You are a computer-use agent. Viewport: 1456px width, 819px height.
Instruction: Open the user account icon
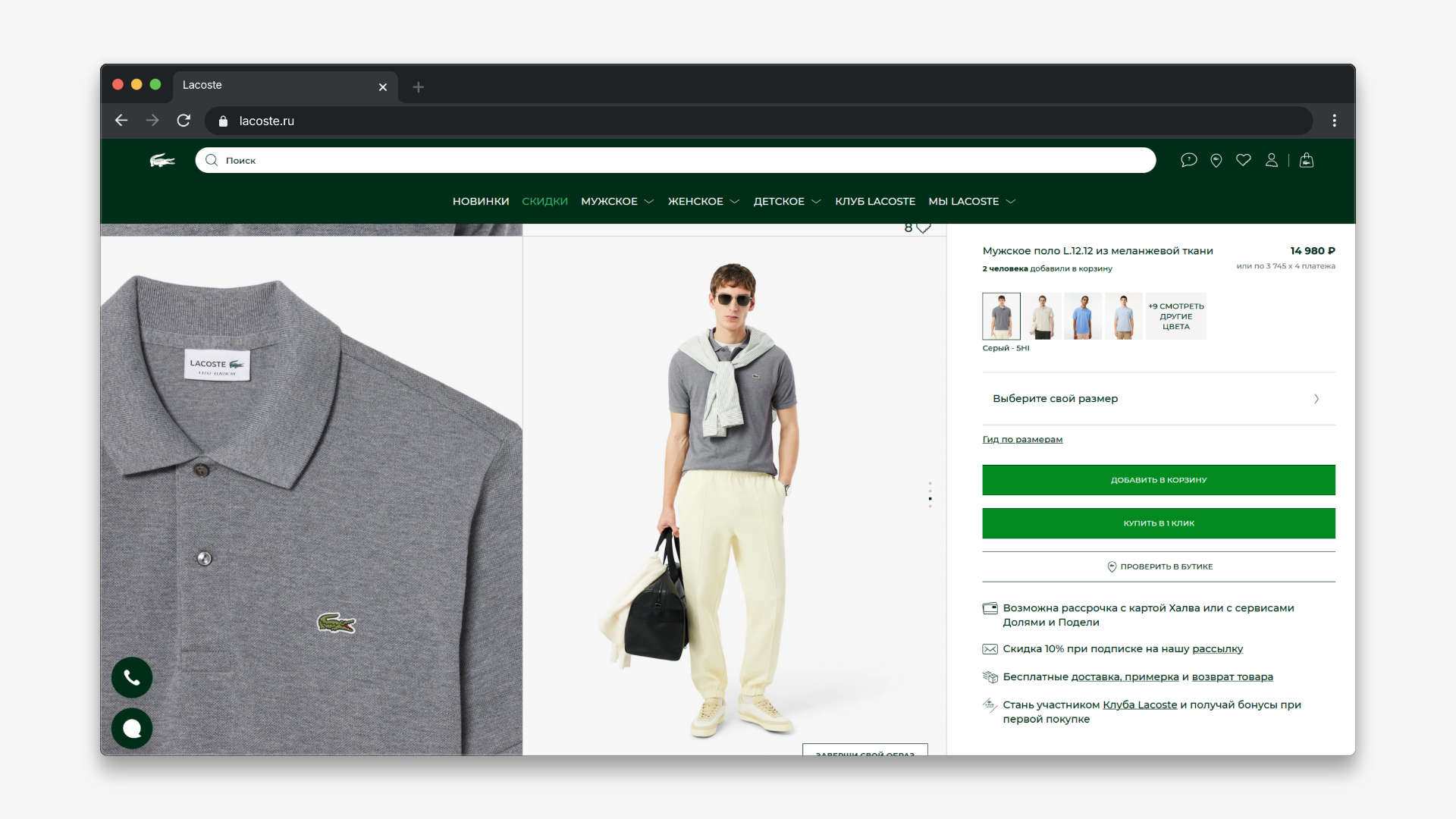coord(1272,160)
